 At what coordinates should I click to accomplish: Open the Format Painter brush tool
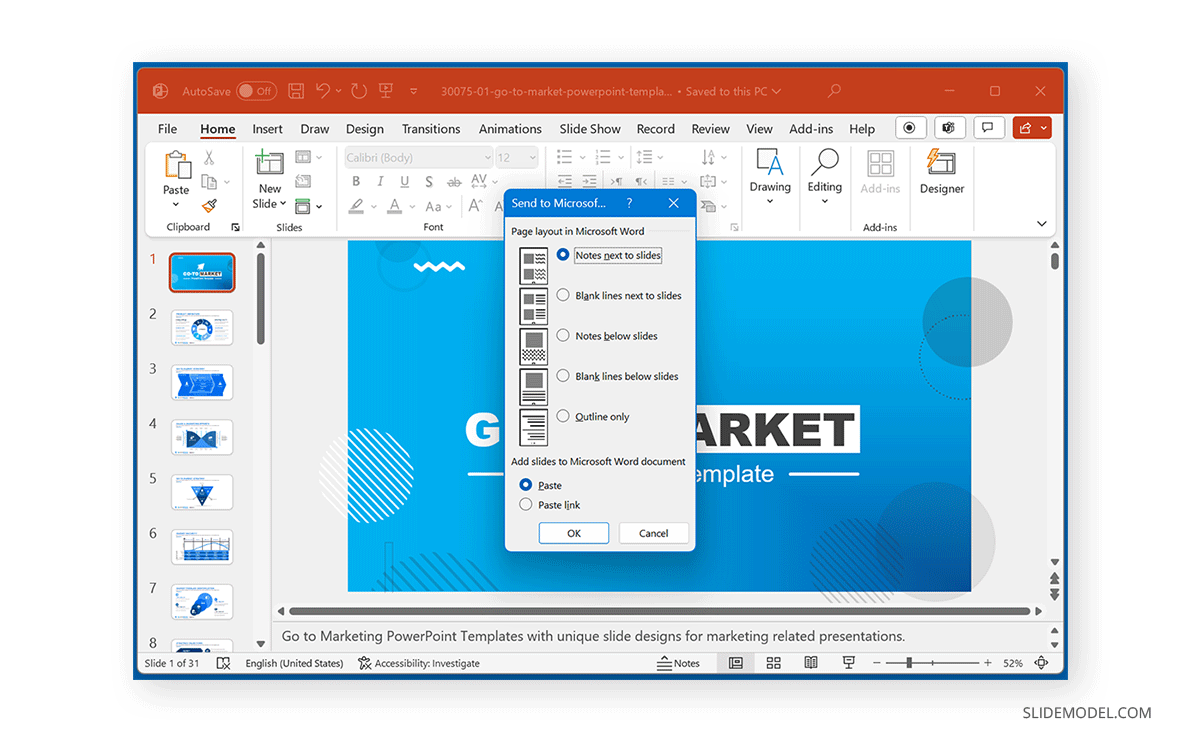209,206
